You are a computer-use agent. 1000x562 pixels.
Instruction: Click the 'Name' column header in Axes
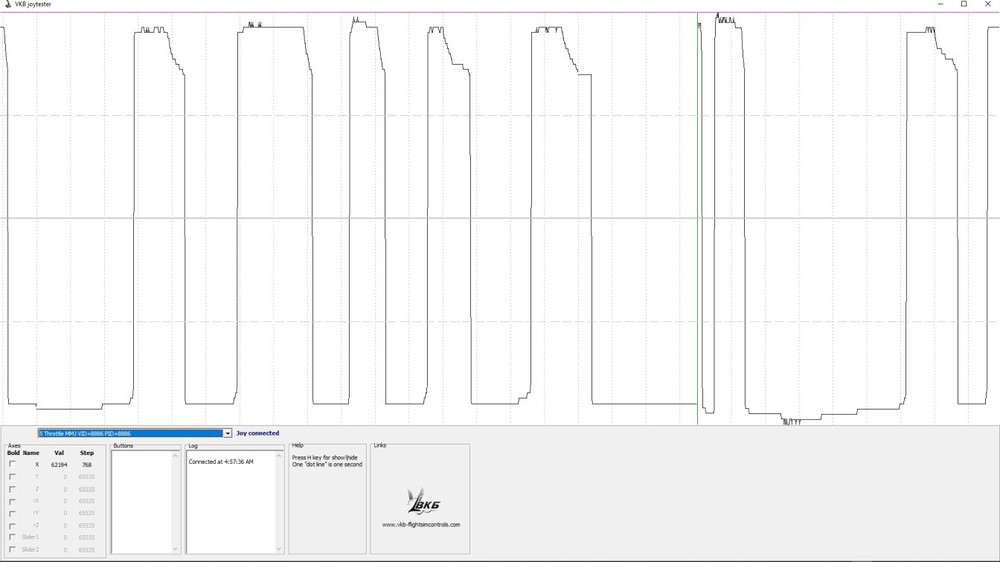pos(31,453)
